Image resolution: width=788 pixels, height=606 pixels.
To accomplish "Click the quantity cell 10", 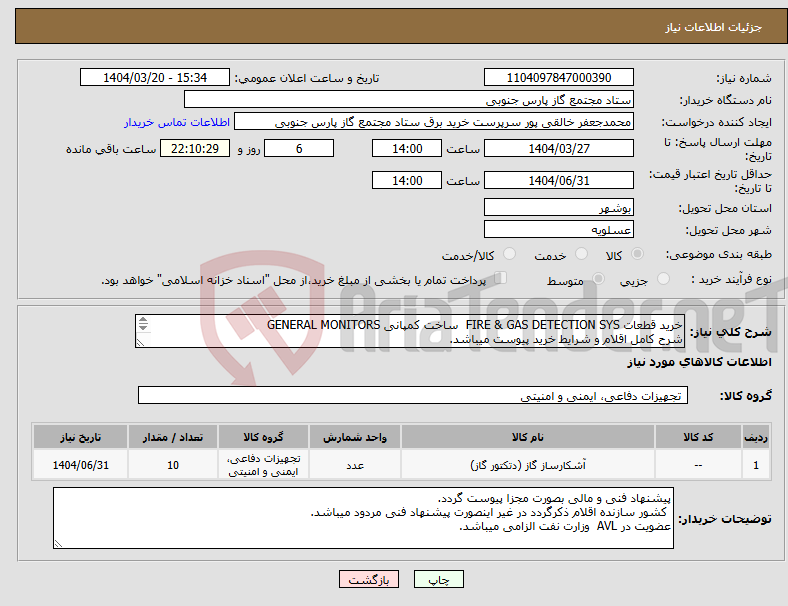I will tap(173, 465).
